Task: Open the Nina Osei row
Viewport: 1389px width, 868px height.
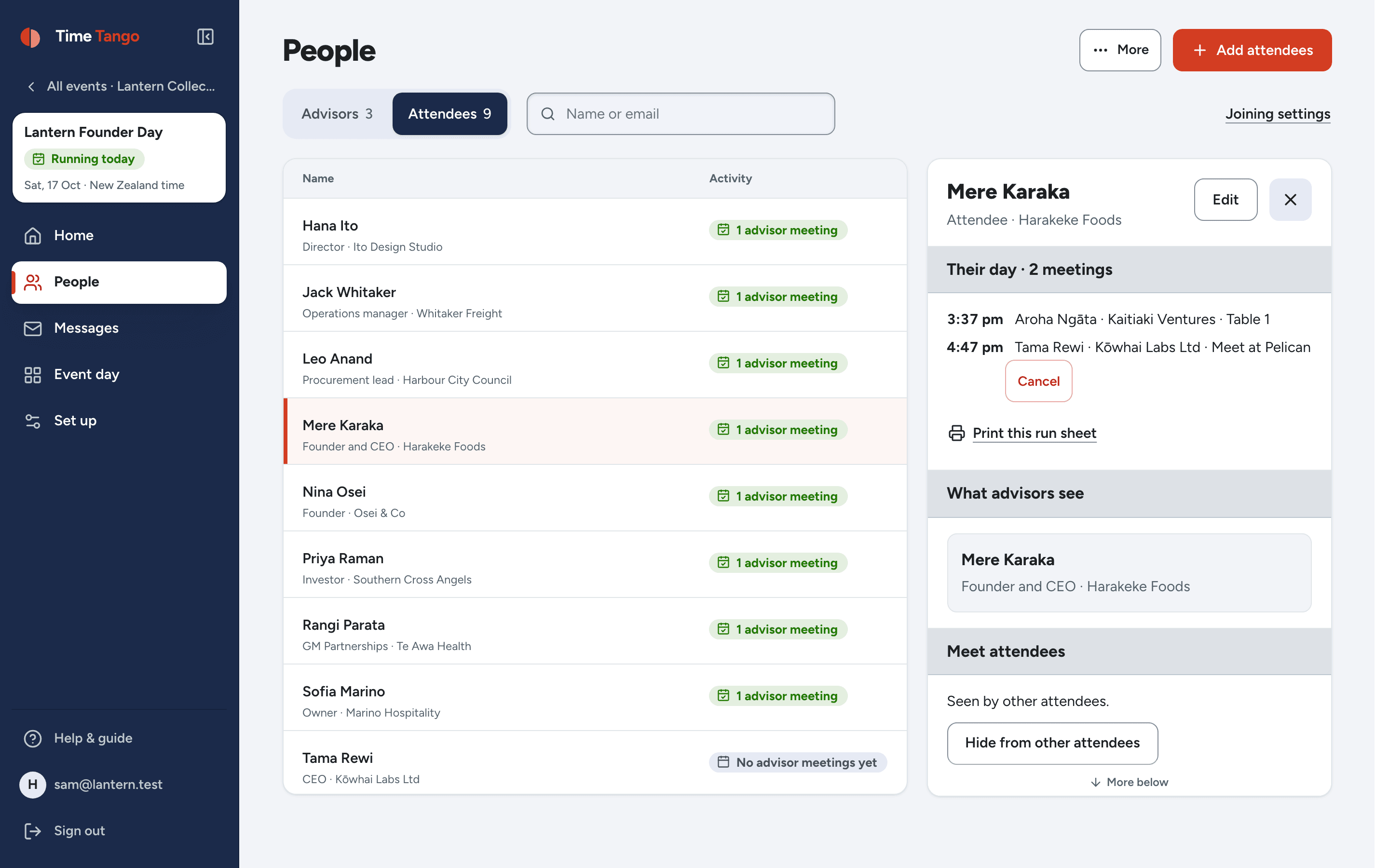Action: click(x=595, y=498)
